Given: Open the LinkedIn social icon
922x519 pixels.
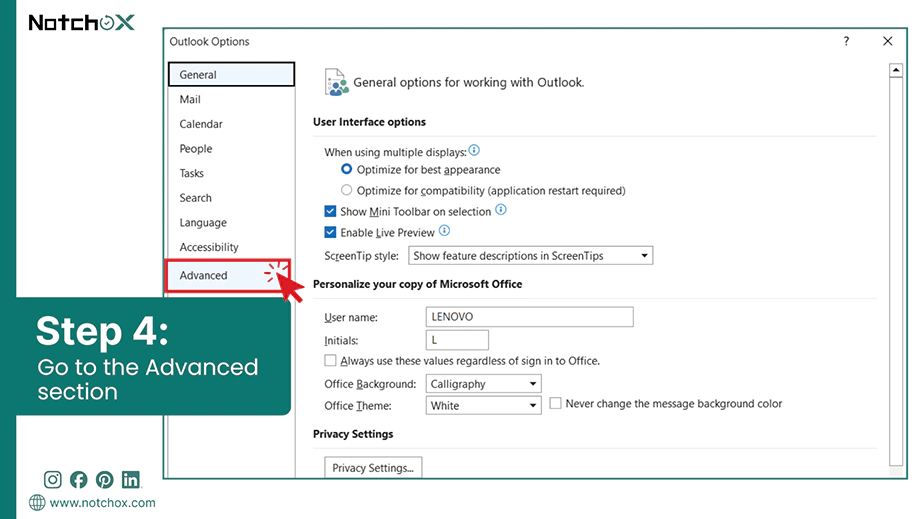Looking at the screenshot, I should click(131, 480).
